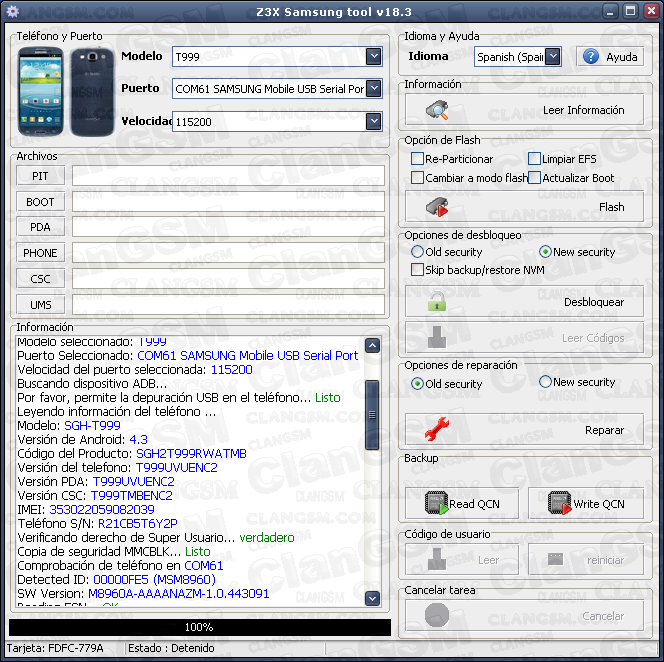Click the Leer user code stamp icon
This screenshot has width=664, height=662.
(x=437, y=559)
